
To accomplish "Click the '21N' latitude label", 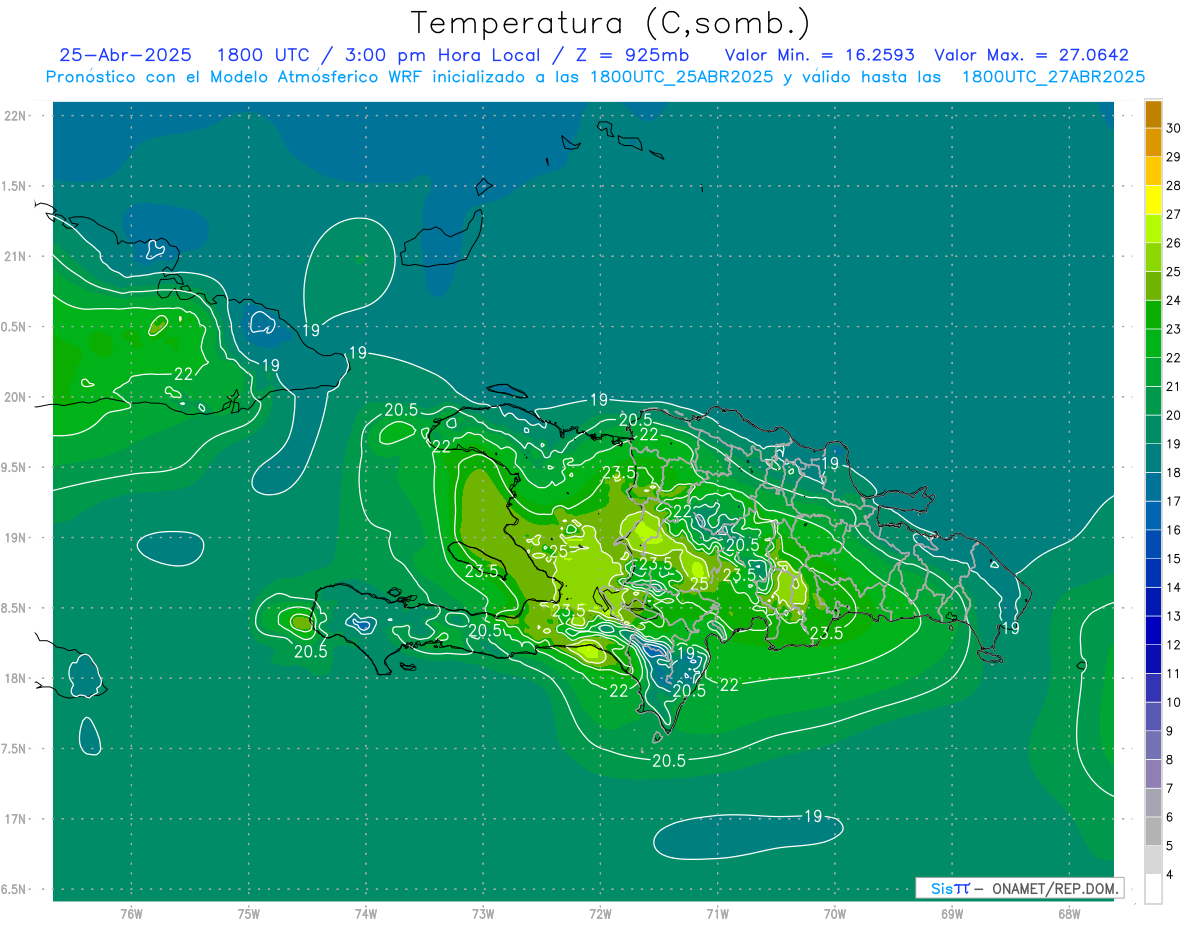I will point(15,257).
